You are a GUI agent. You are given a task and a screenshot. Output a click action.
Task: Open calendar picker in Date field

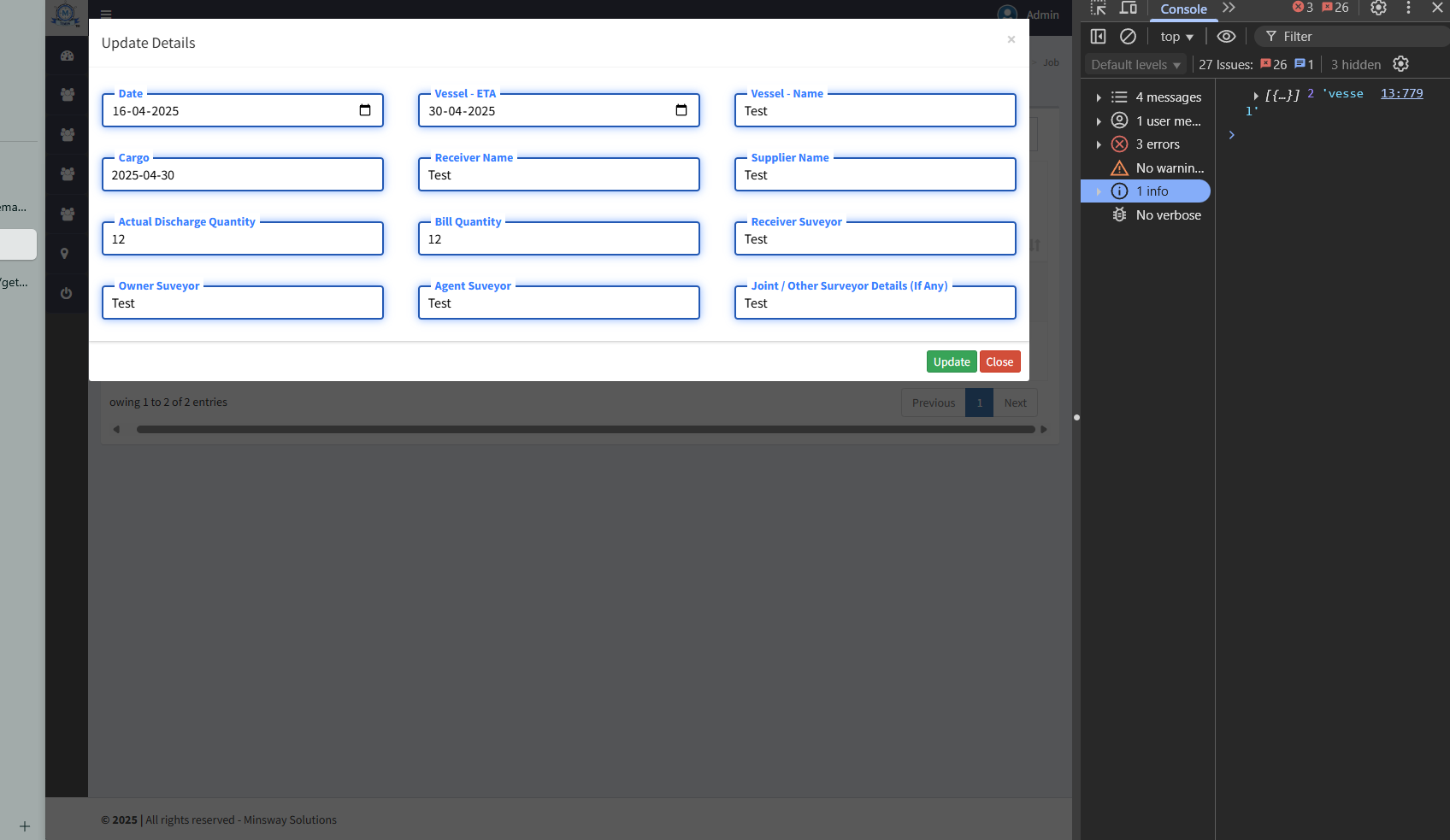click(x=365, y=110)
